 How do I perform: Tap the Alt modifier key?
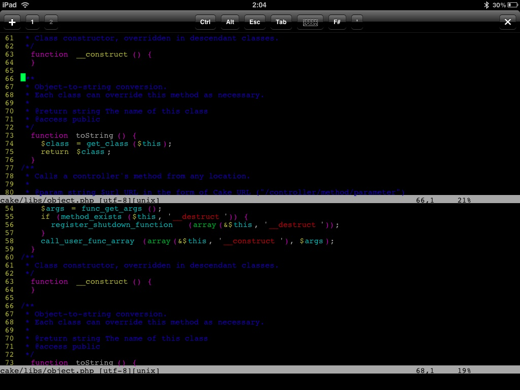pos(230,22)
